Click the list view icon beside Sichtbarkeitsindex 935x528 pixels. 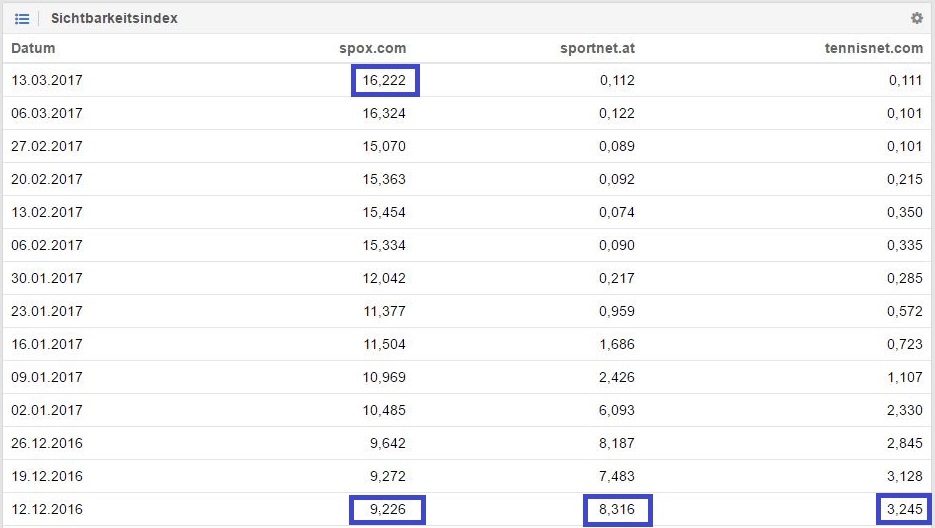22,18
